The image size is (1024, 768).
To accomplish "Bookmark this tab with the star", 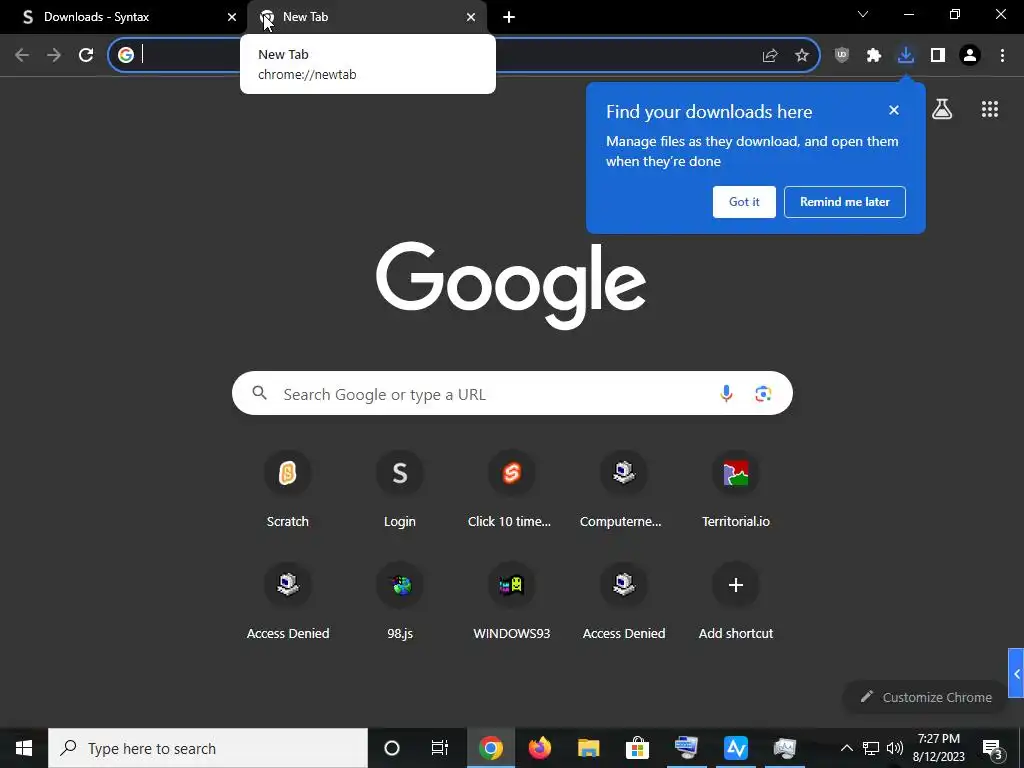I will tap(802, 55).
